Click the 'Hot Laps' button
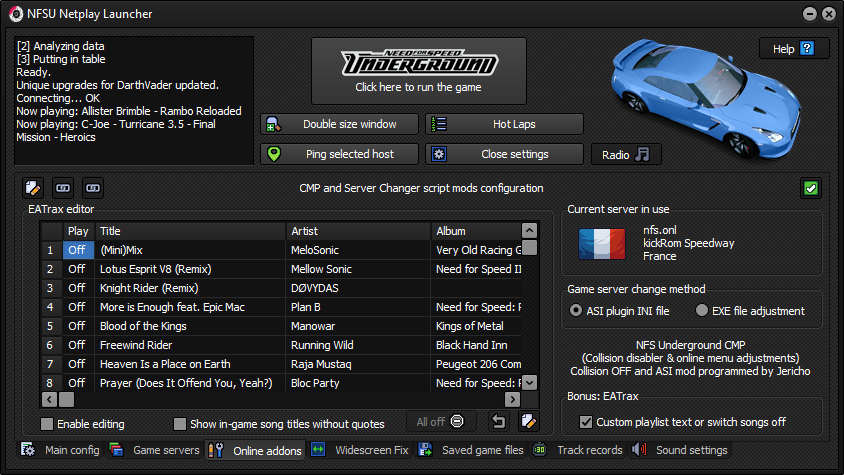844x475 pixels. click(x=504, y=124)
